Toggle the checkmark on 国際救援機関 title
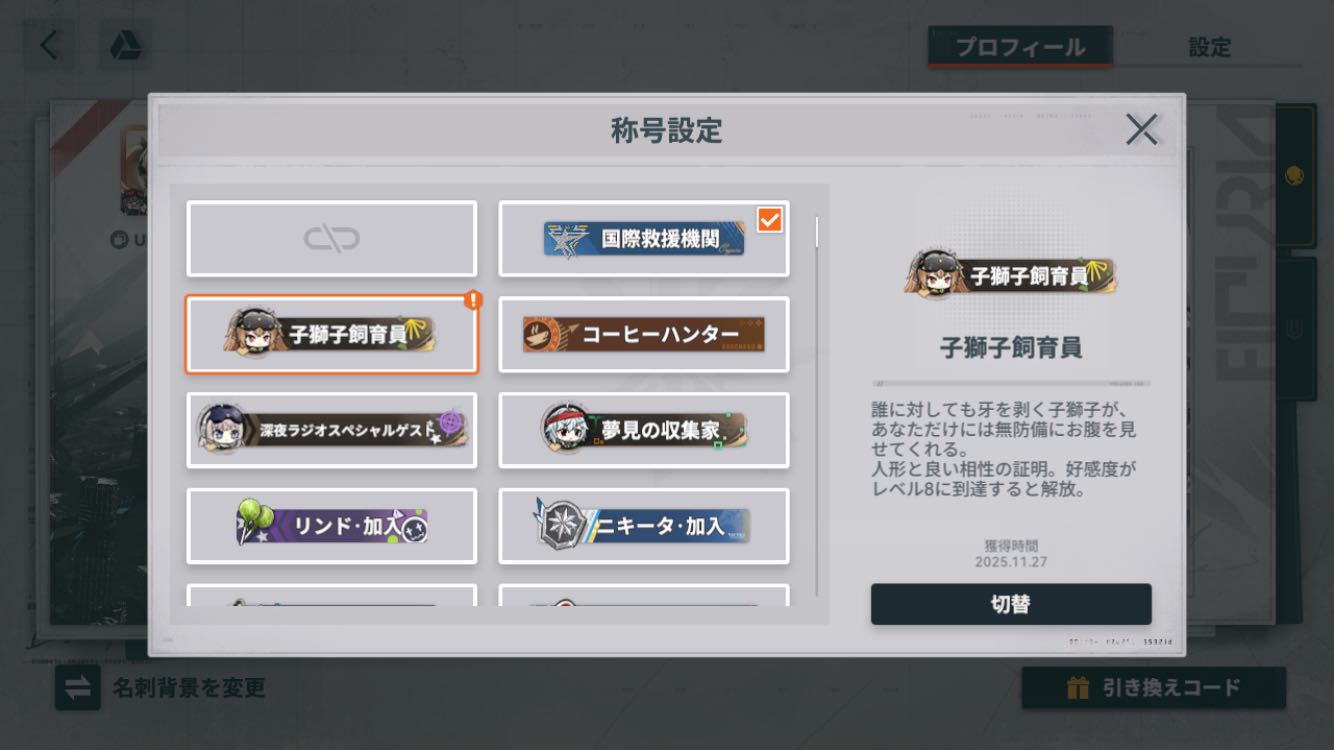 (x=770, y=220)
